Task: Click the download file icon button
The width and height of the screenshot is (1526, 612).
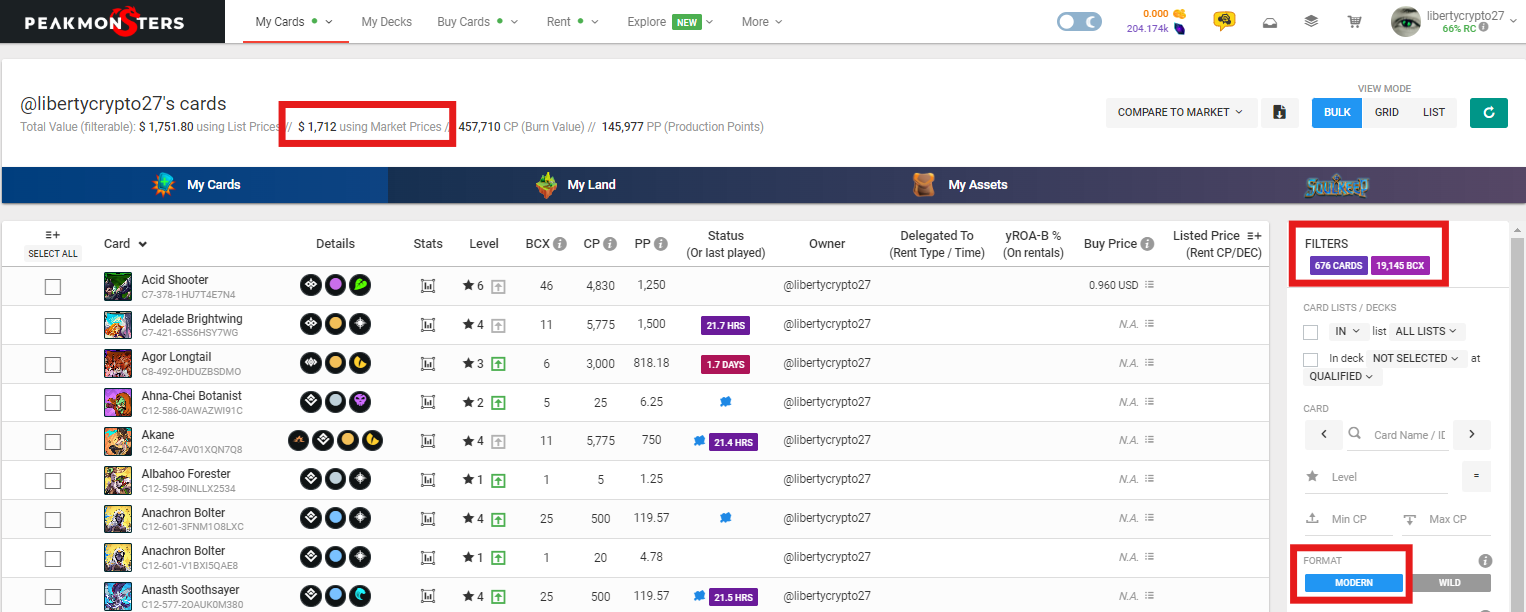Action: pos(1279,112)
